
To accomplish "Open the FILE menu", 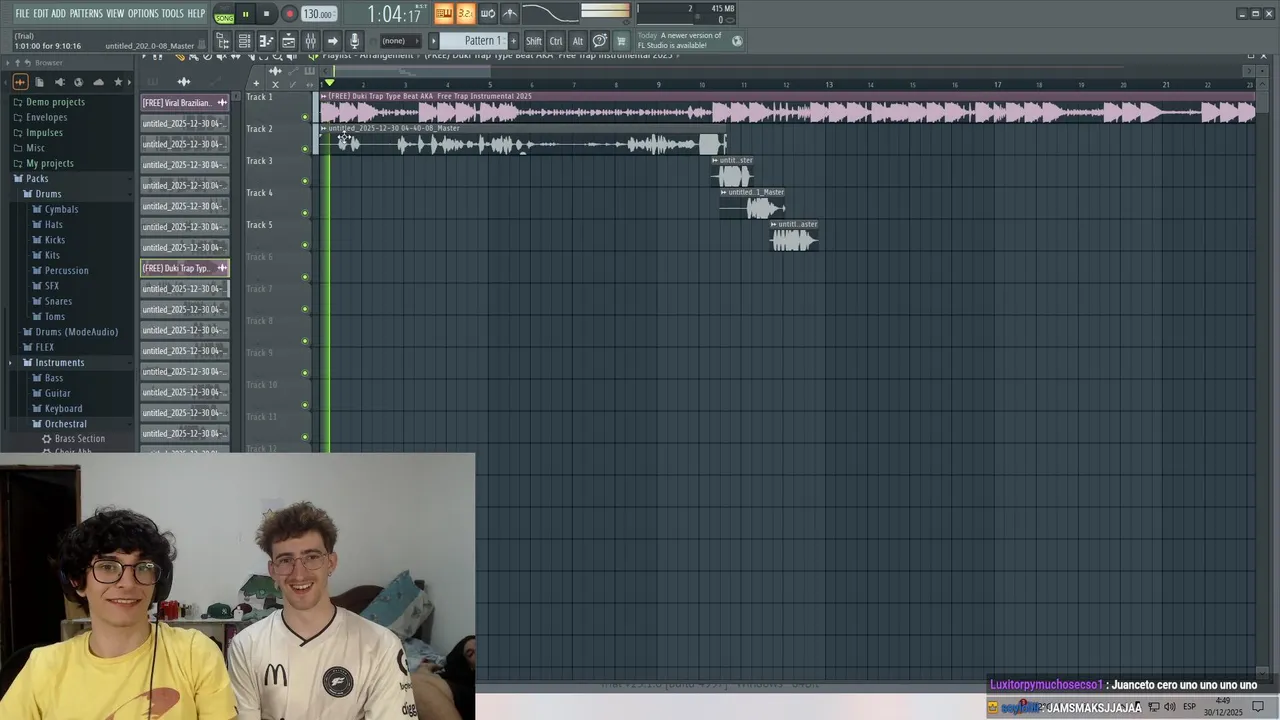I will pos(22,13).
